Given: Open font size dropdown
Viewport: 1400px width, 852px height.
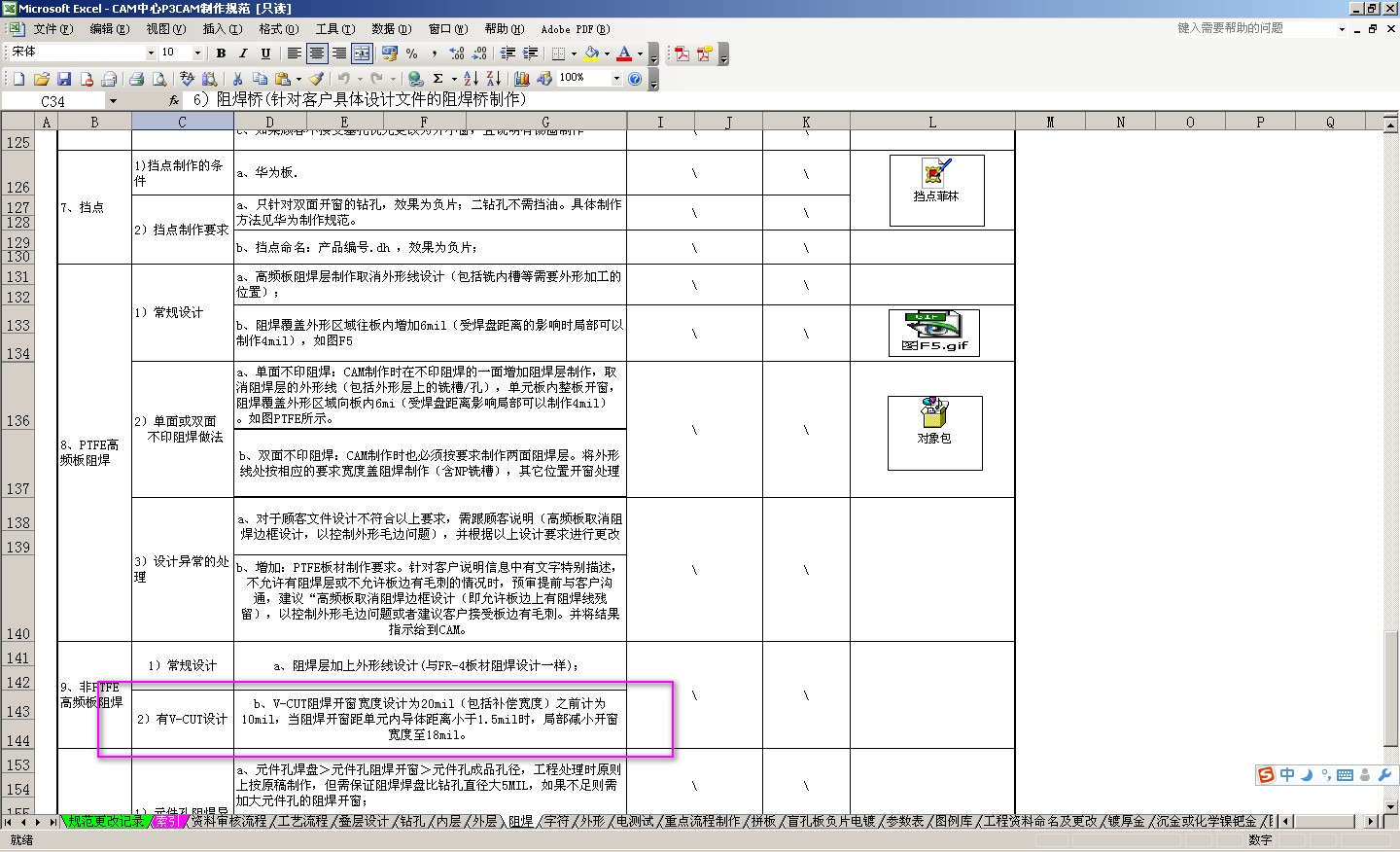Looking at the screenshot, I should pos(198,53).
